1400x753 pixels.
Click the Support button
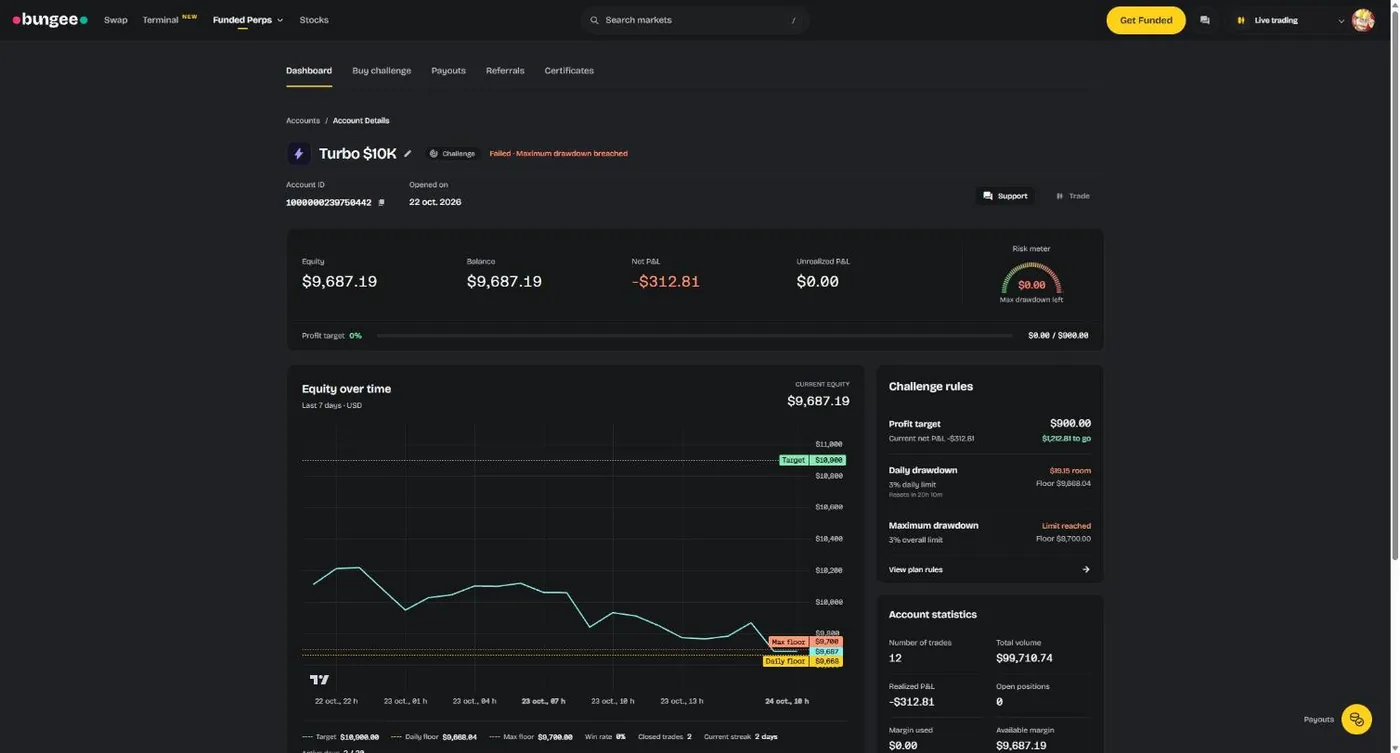tap(1005, 196)
